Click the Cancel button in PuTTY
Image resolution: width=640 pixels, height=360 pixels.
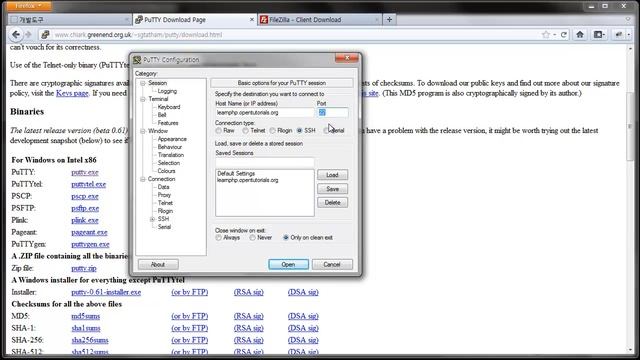tap(332, 264)
